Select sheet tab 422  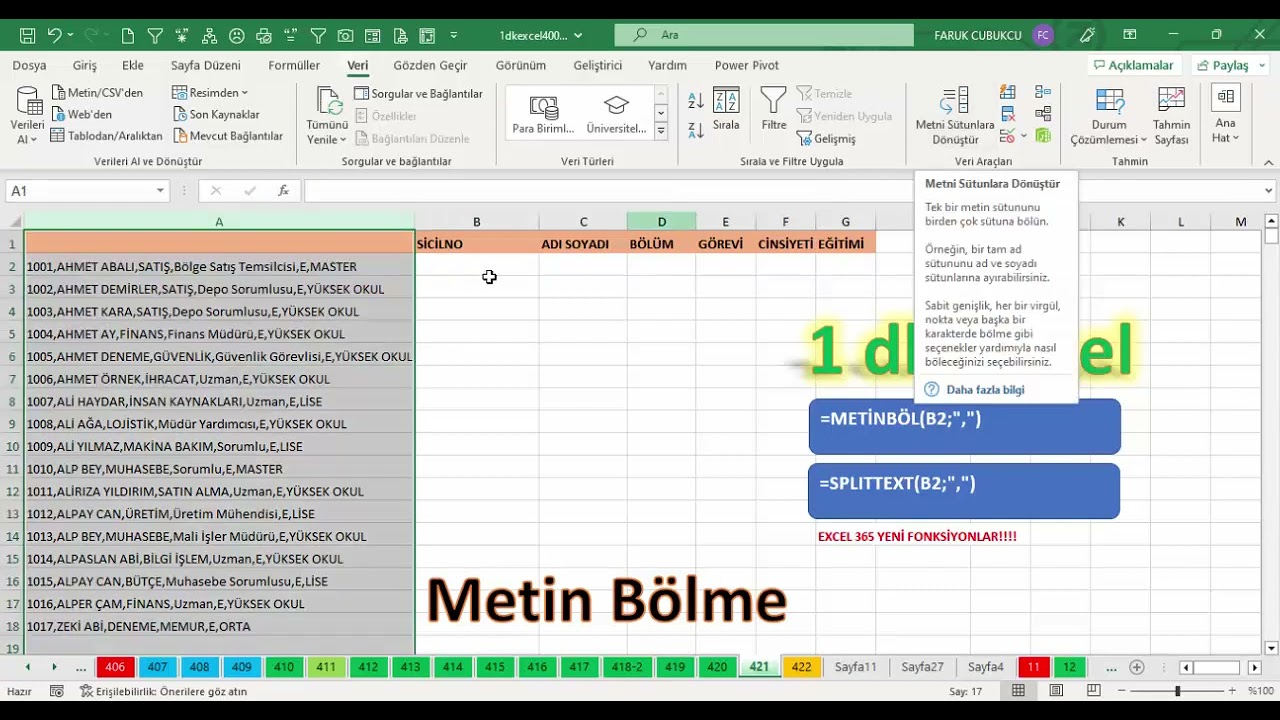pyautogui.click(x=801, y=667)
